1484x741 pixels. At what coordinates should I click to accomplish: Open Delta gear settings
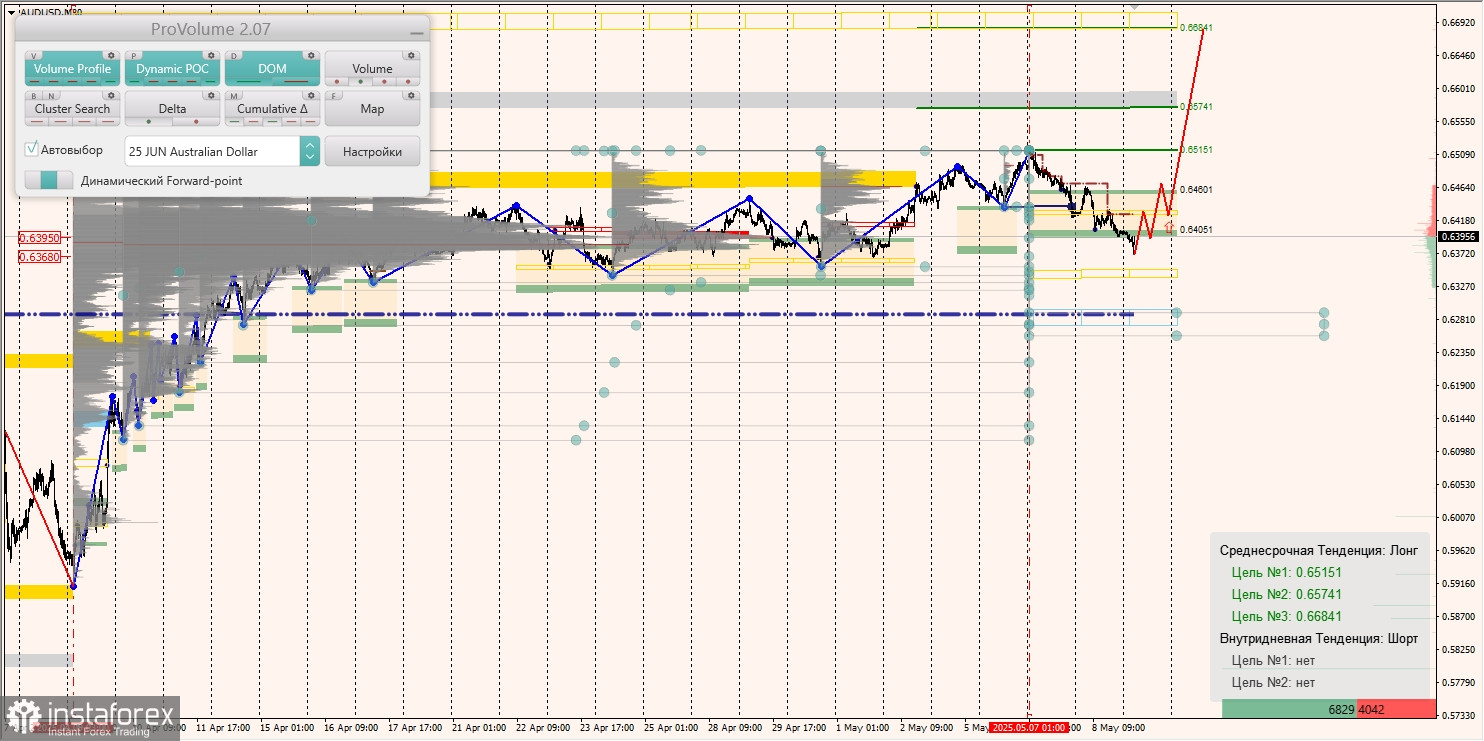tap(211, 95)
